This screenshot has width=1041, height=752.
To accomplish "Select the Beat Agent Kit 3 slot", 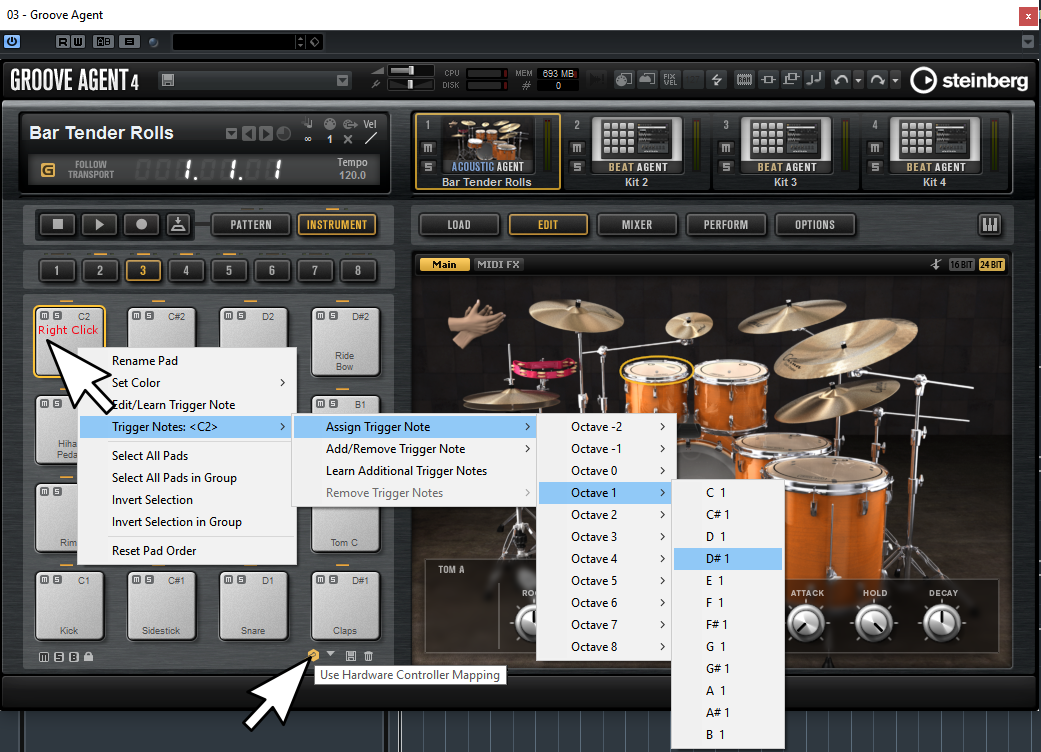I will coord(785,151).
